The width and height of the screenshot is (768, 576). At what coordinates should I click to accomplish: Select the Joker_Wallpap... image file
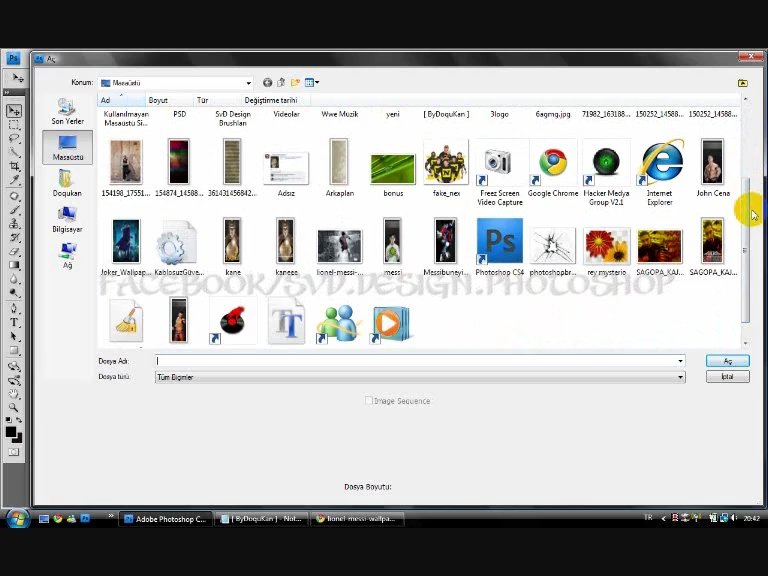coord(126,247)
